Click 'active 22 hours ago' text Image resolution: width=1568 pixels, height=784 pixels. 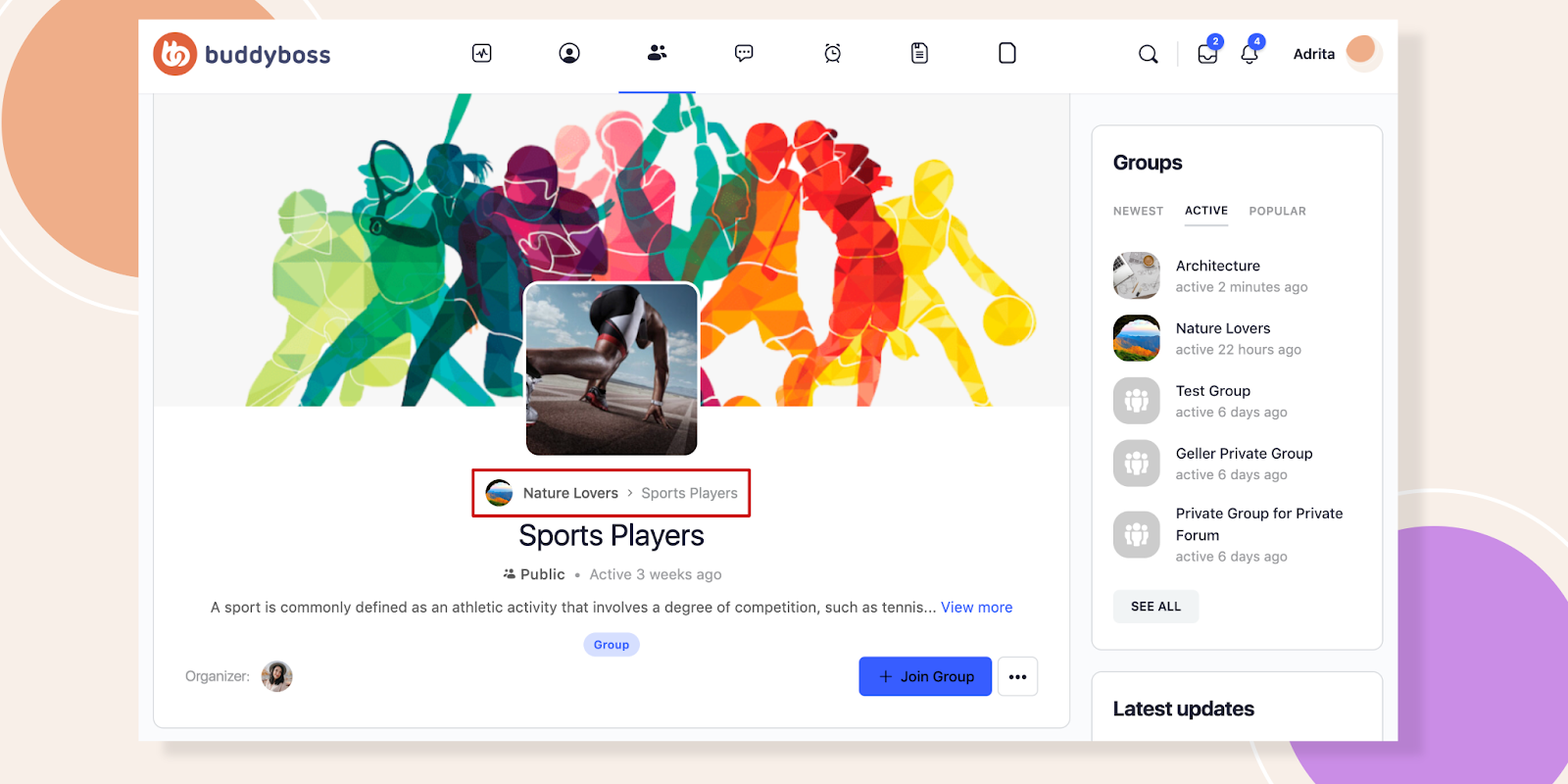pos(1239,350)
